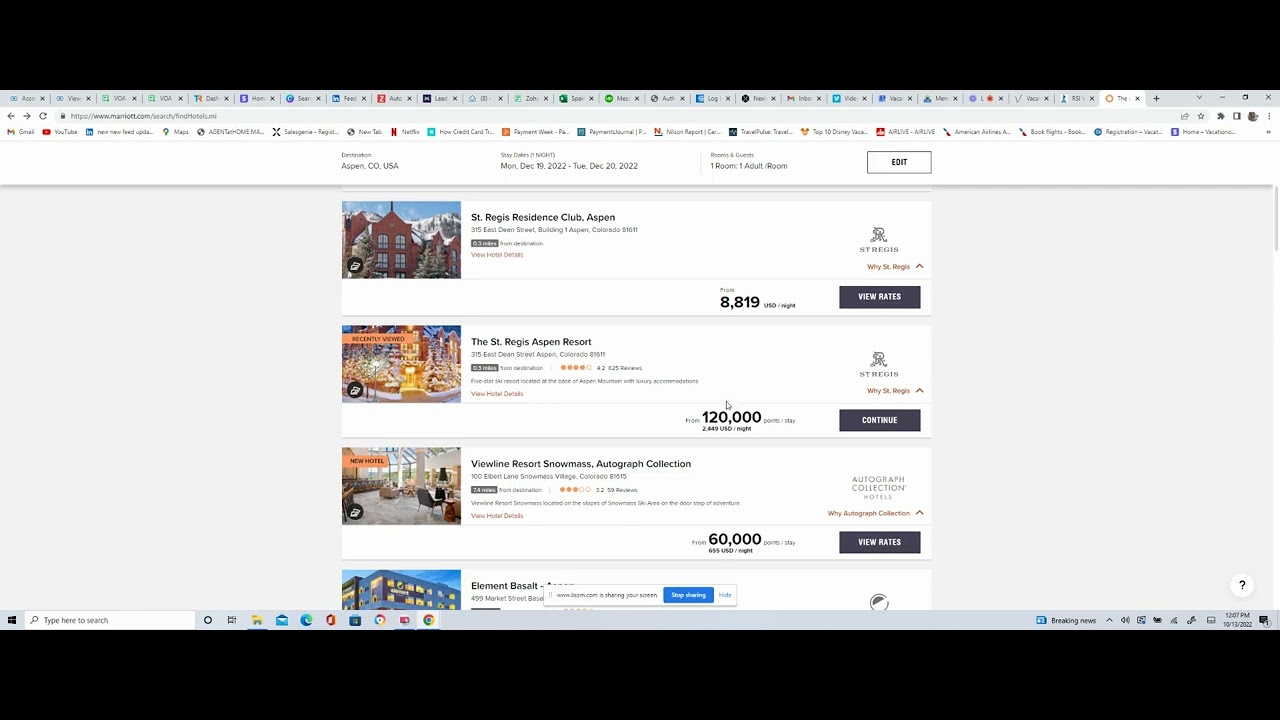Reload the Marriott page

[43, 116]
